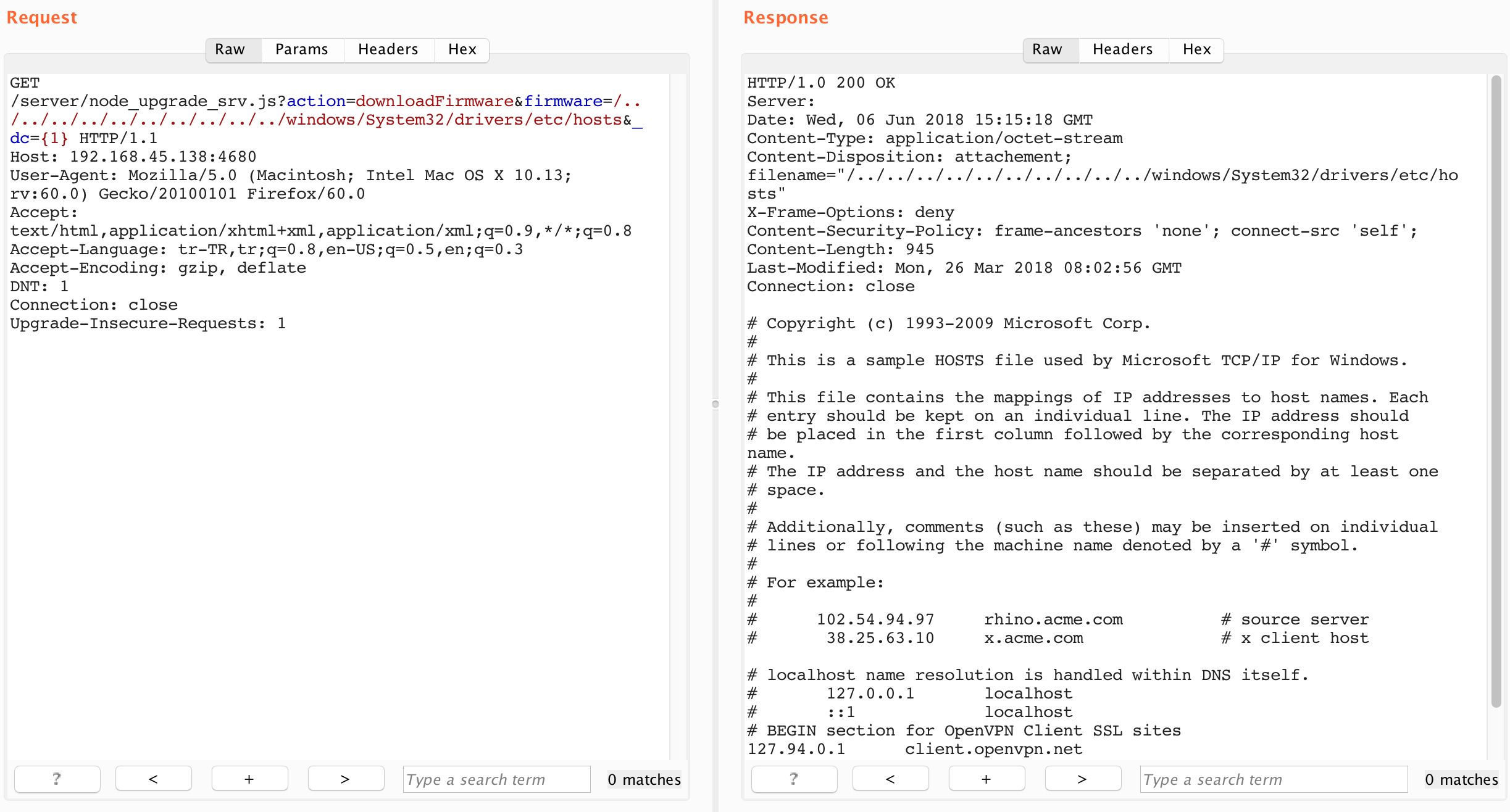This screenshot has width=1510, height=812.
Task: Click the divider handle between Request and Response
Action: (715, 404)
